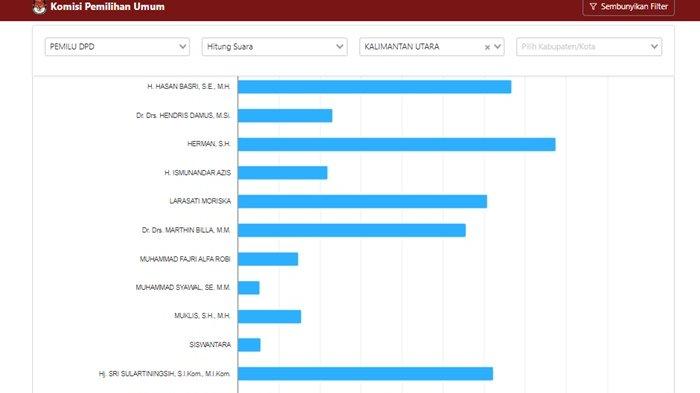Open the Hitung Suara dropdown
The image size is (700, 393).
[275, 46]
